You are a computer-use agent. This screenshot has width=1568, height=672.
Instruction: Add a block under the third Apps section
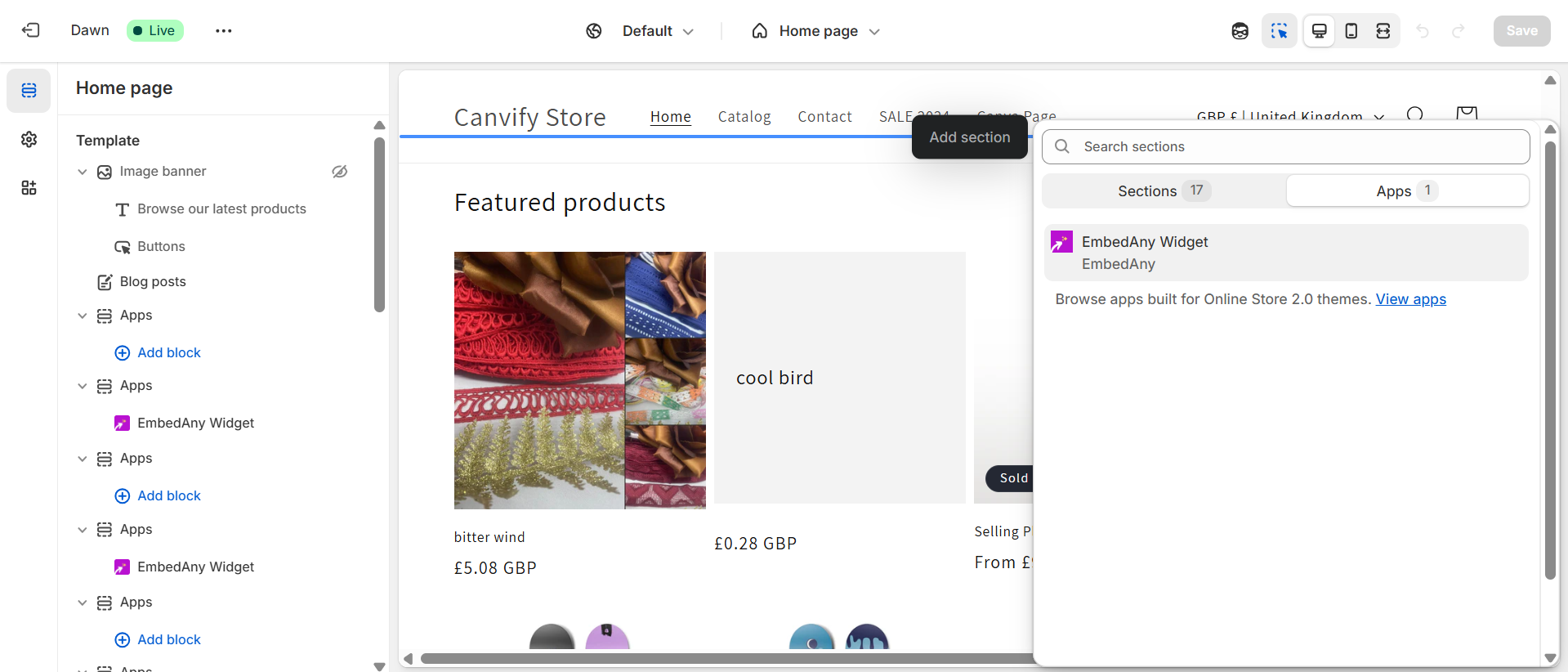point(158,496)
